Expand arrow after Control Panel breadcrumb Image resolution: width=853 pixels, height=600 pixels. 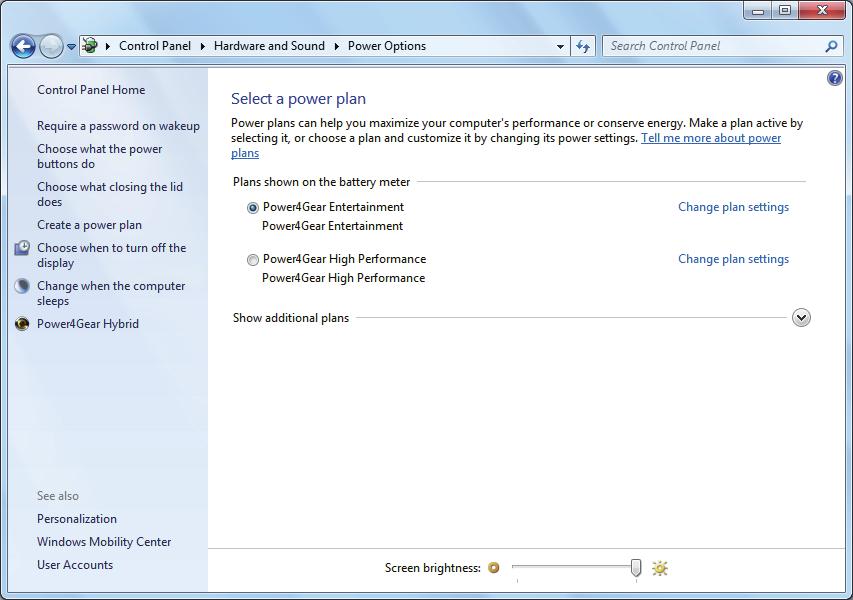(x=202, y=46)
